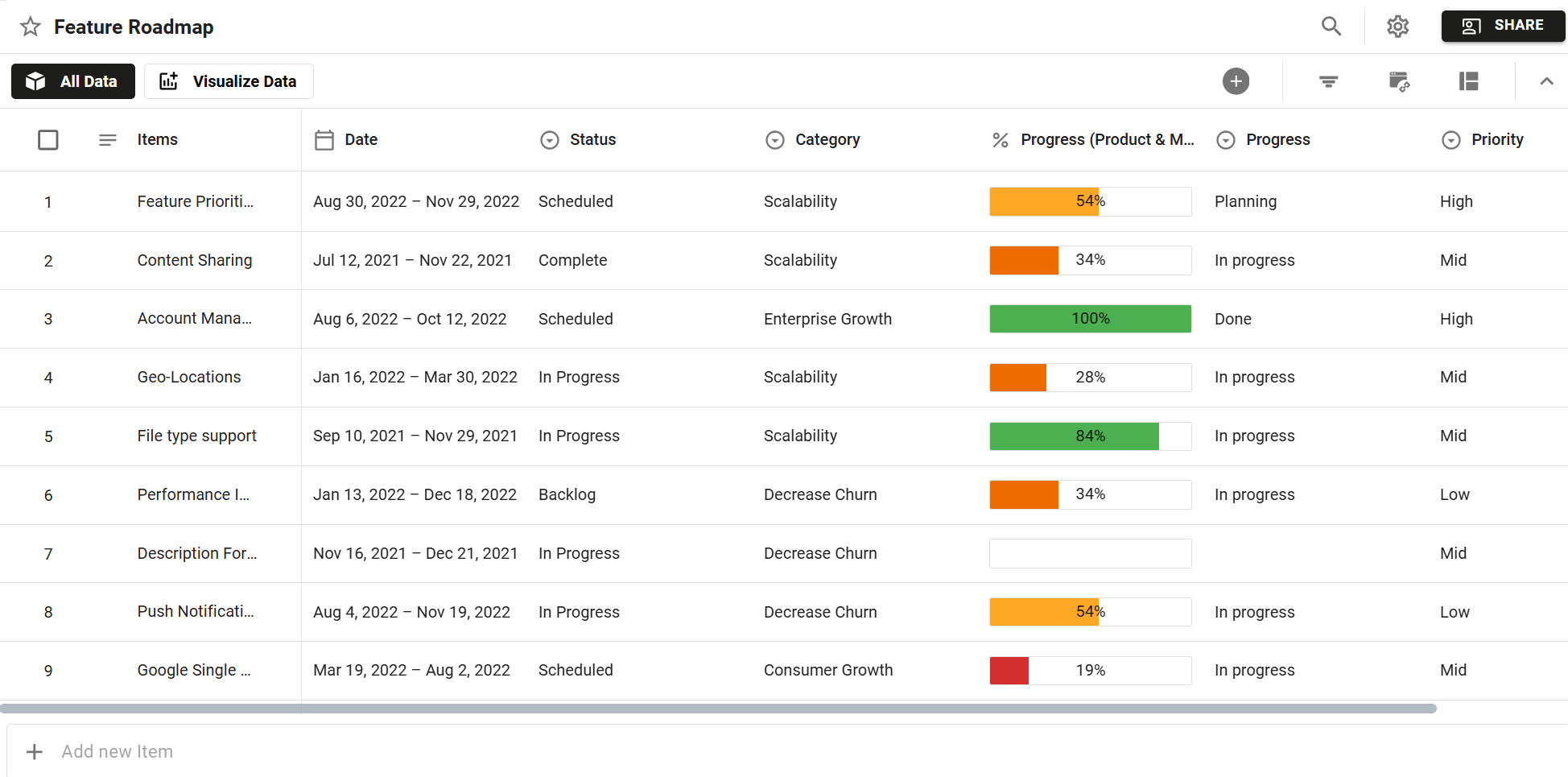Click the SHARE button
Viewport: 1568px width, 777px height.
[x=1502, y=26]
